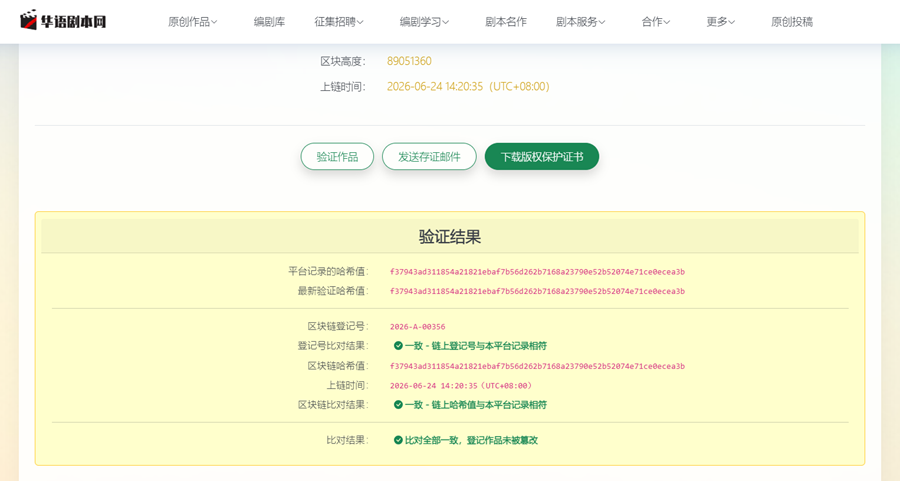Select the block height value 89051360

click(409, 61)
